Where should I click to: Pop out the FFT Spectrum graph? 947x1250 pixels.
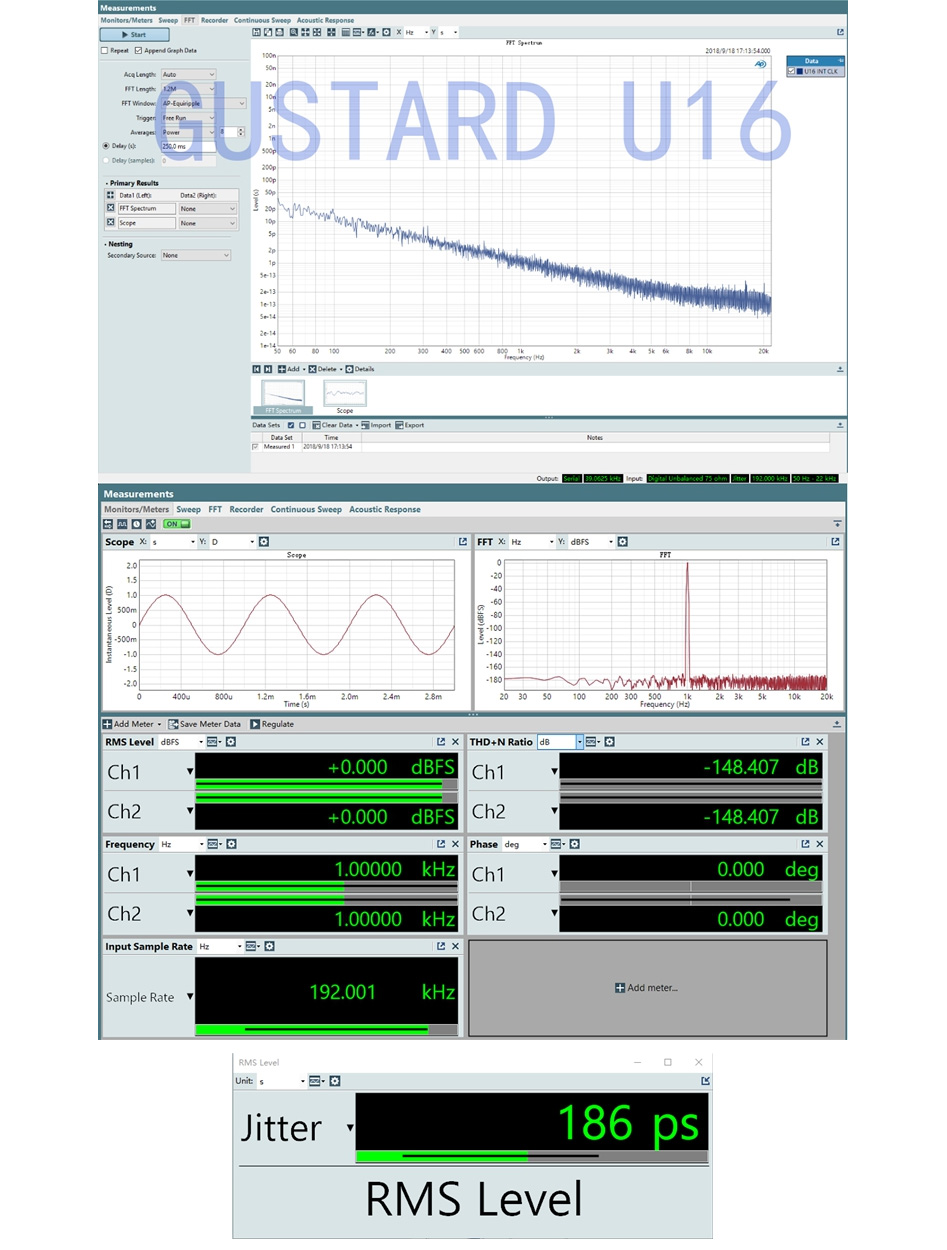point(840,32)
